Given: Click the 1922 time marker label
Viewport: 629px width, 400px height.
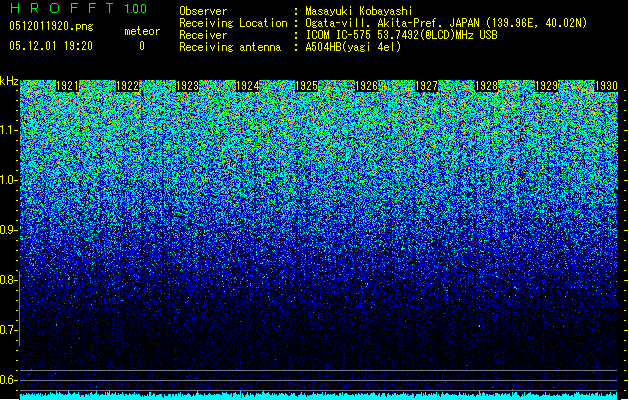Looking at the screenshot, I should click(127, 86).
